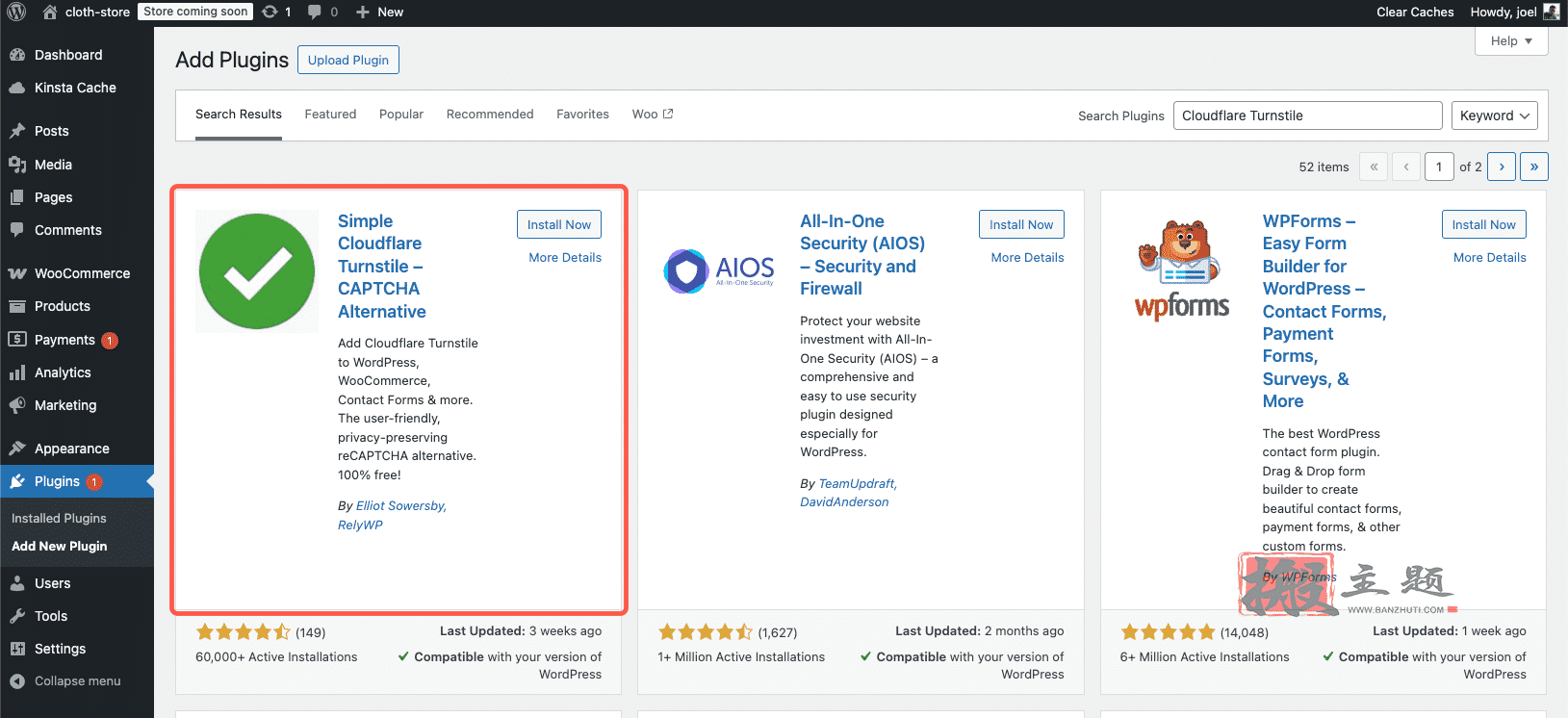This screenshot has height=718, width=1568.
Task: Jump to last page of results
Action: click(x=1534, y=167)
